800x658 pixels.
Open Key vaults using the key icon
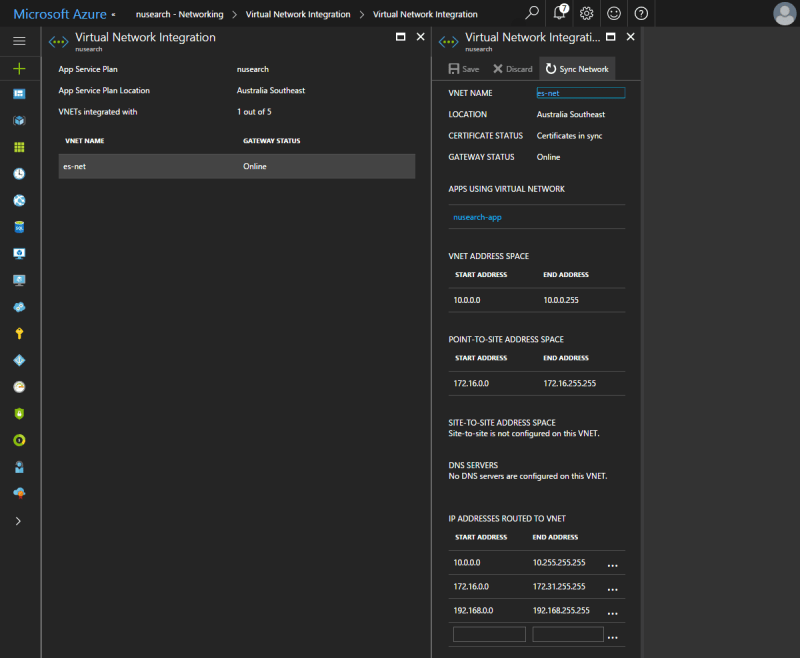click(x=19, y=333)
